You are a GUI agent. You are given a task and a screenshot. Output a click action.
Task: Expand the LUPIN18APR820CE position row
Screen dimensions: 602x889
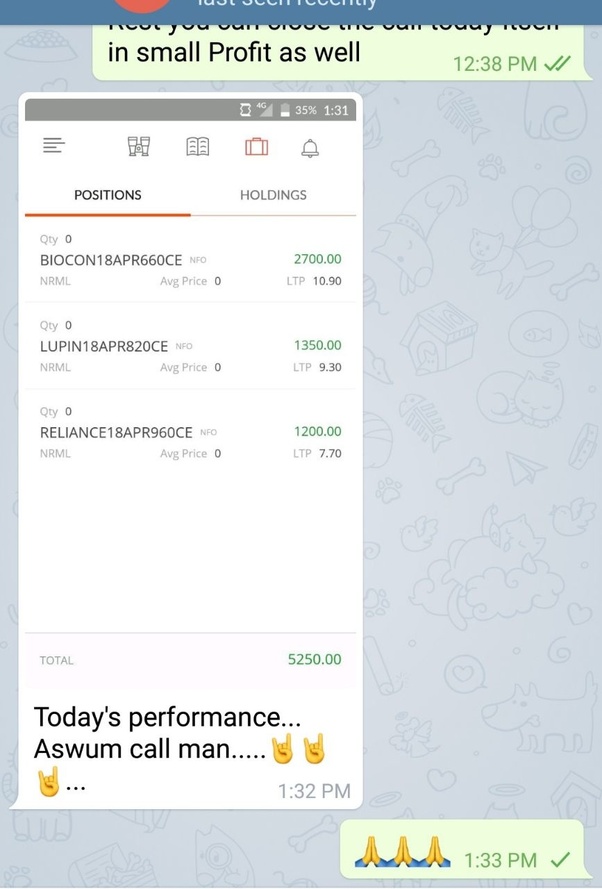(x=188, y=345)
